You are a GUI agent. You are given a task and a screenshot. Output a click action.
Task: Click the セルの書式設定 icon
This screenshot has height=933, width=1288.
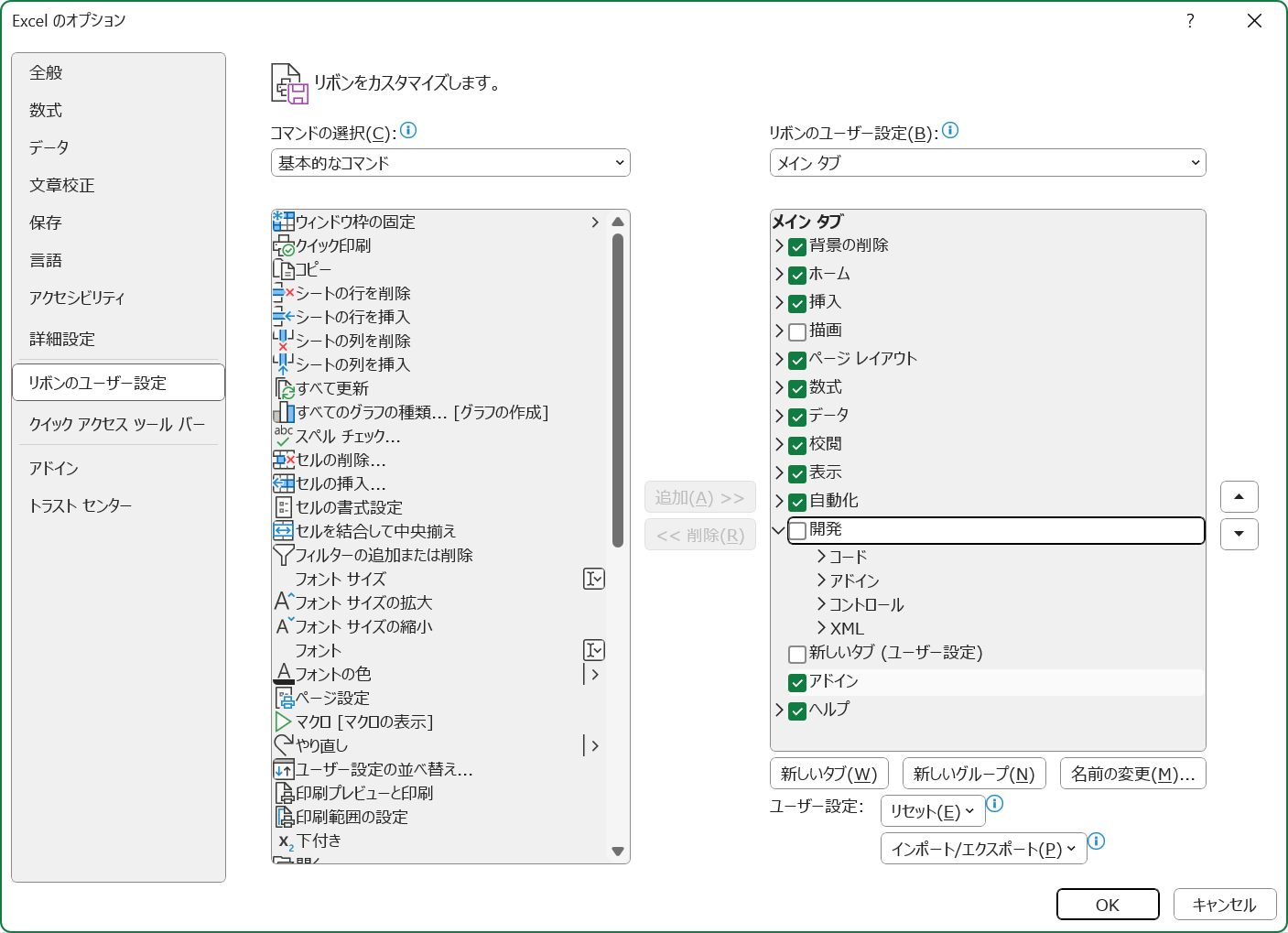tap(284, 507)
